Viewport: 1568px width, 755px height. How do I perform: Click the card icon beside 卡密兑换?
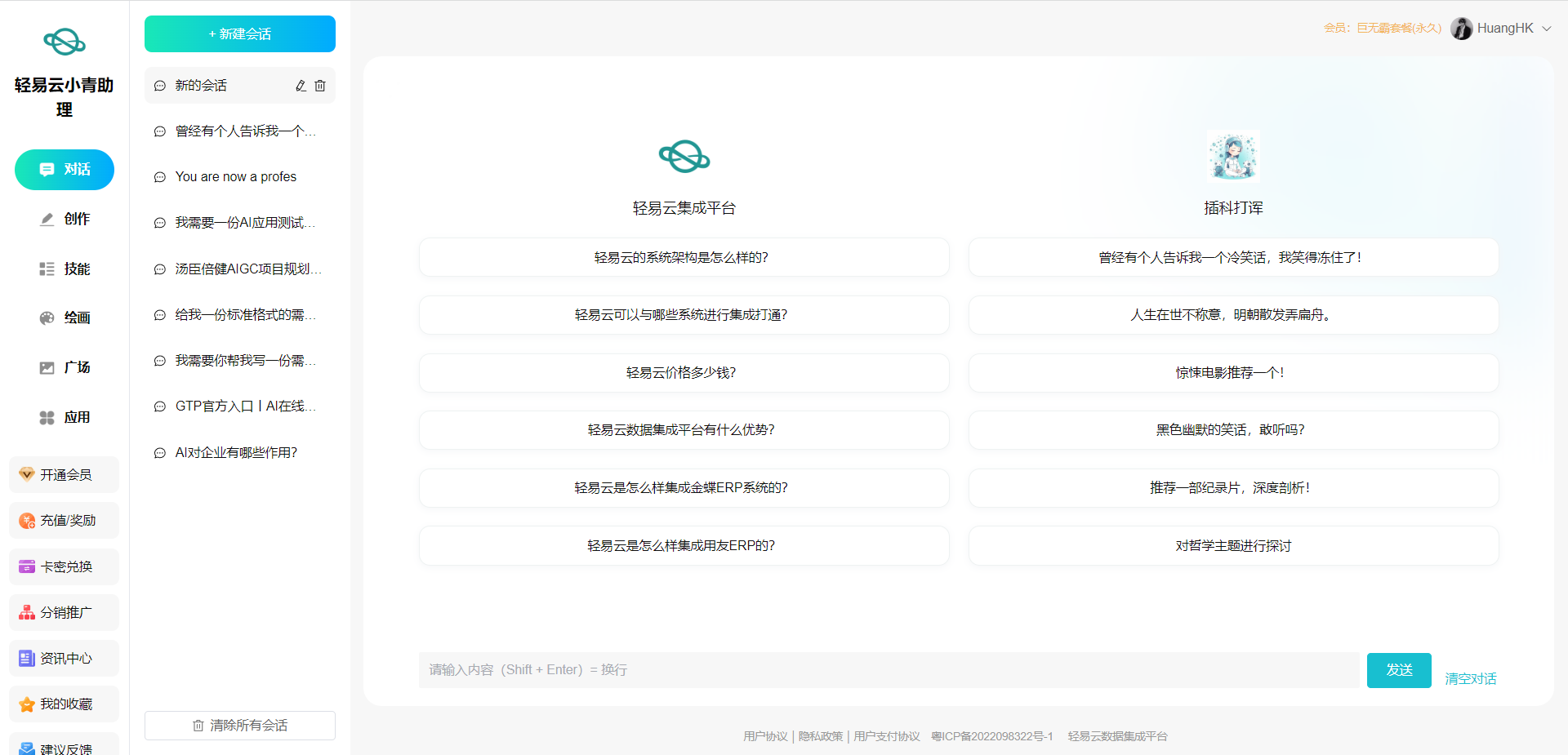(x=27, y=566)
